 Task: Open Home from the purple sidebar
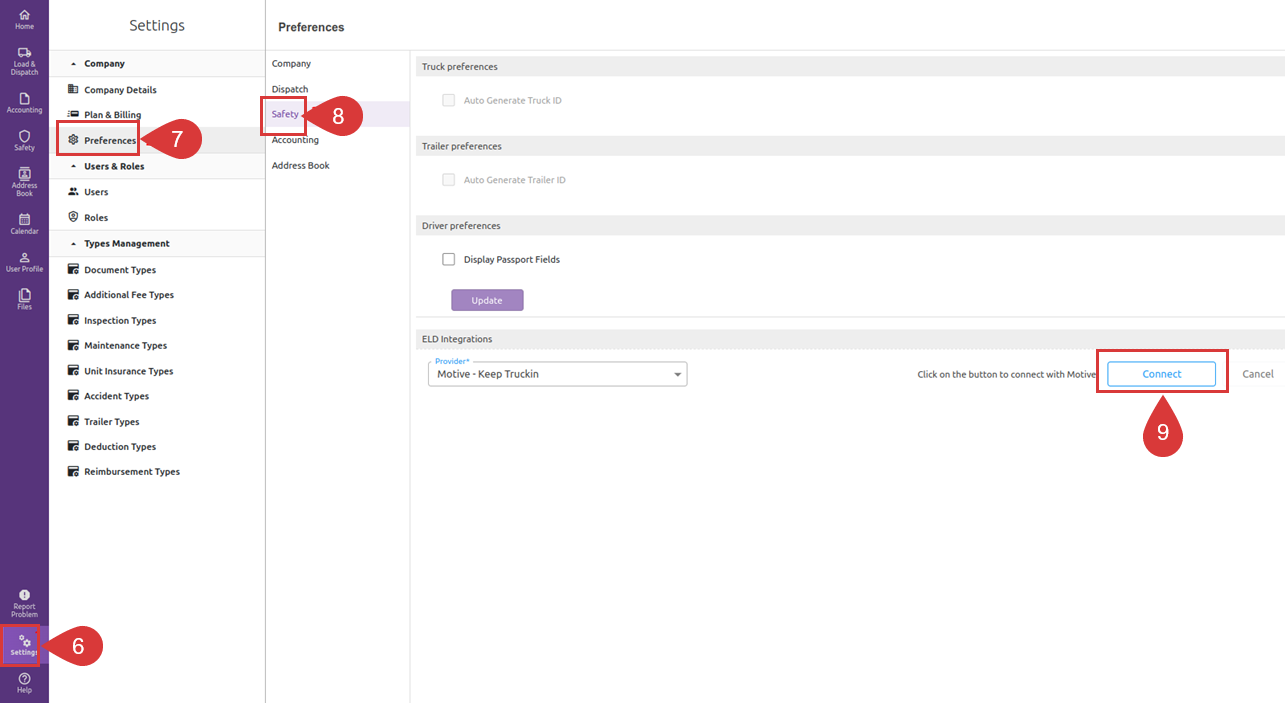(24, 19)
